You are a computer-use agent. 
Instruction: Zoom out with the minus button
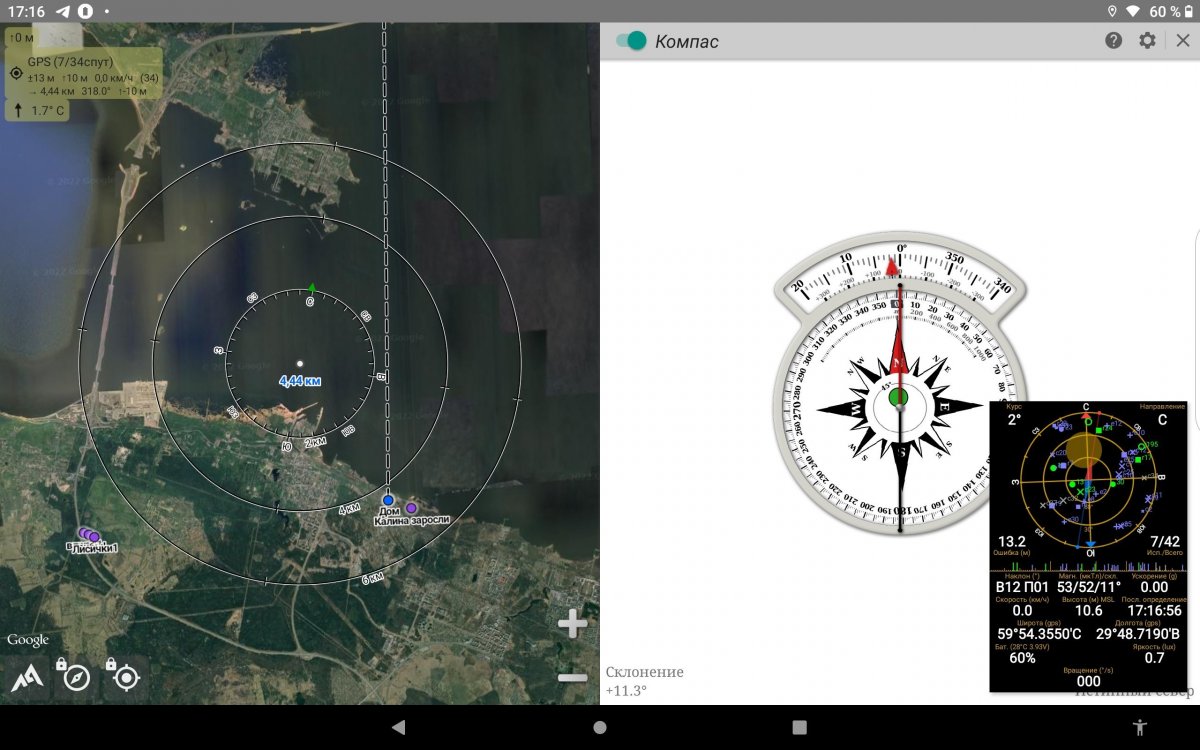click(573, 676)
